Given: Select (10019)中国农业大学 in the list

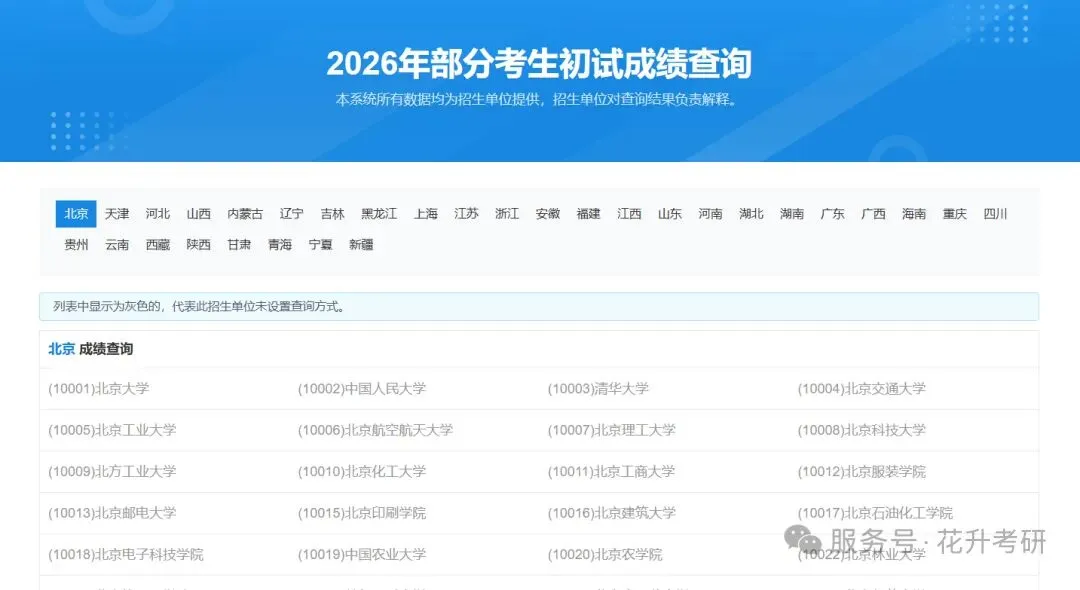Looking at the screenshot, I should click(x=362, y=554).
